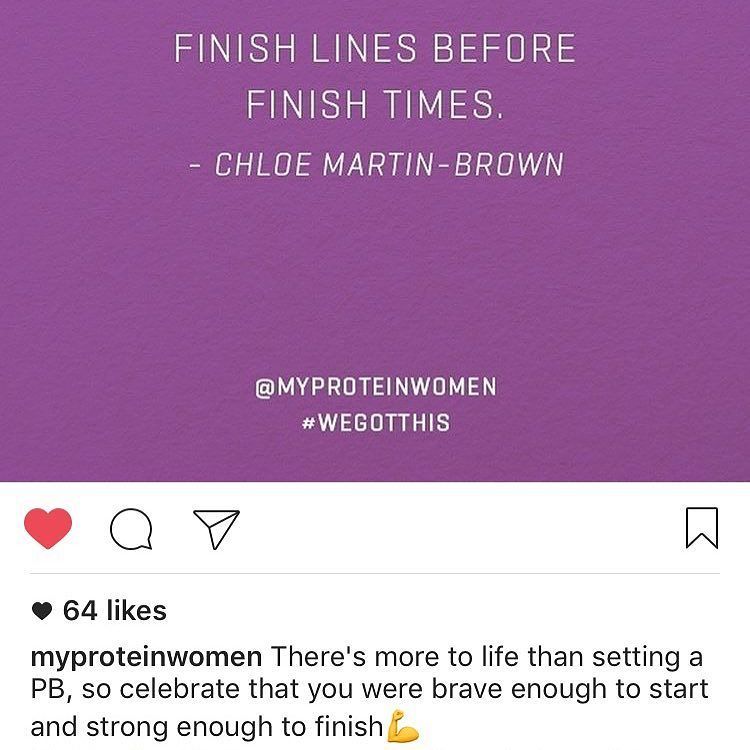Save post with the bookmark icon

point(702,528)
